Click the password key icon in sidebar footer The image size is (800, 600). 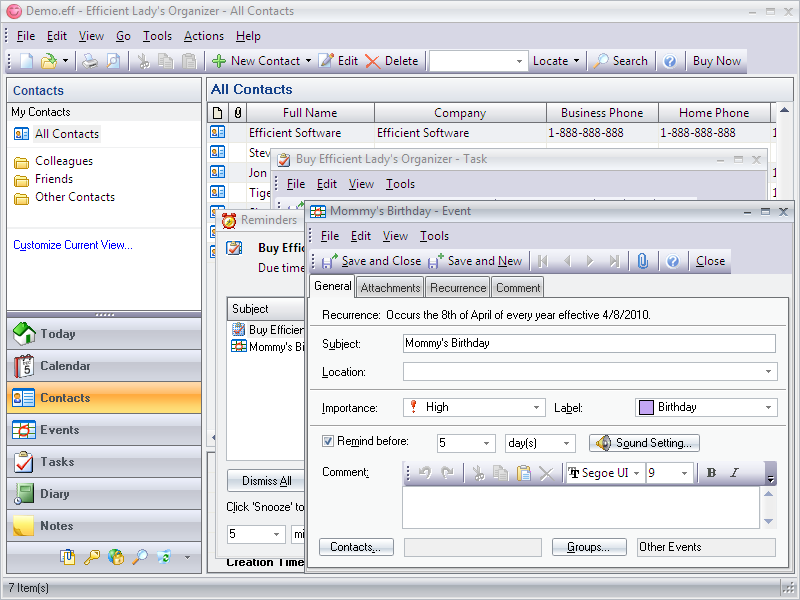point(92,557)
